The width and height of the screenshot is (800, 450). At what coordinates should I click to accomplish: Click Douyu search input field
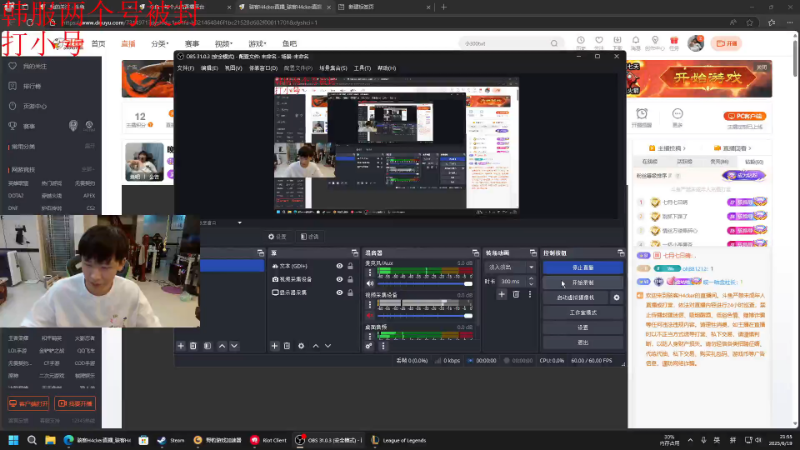(x=504, y=43)
